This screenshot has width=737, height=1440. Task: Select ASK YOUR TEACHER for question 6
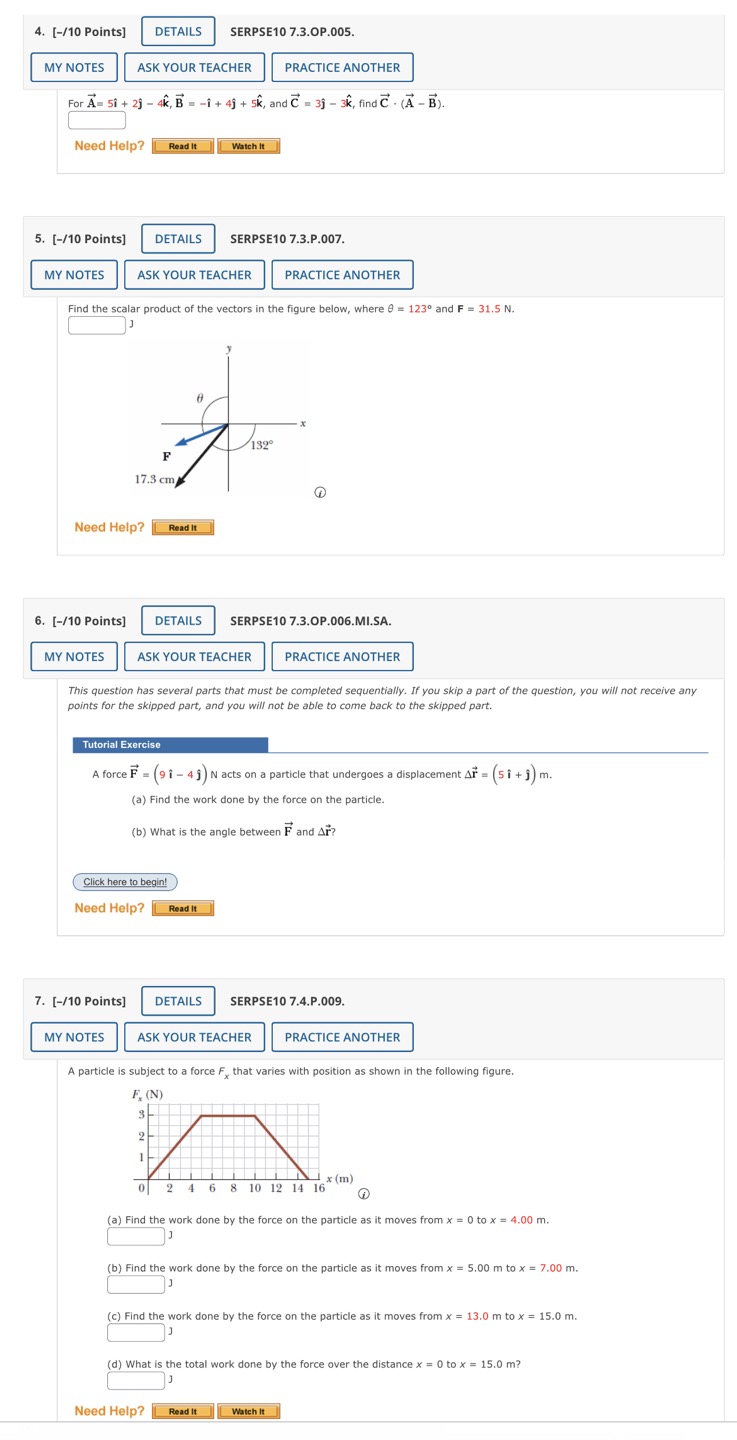pyautogui.click(x=194, y=656)
